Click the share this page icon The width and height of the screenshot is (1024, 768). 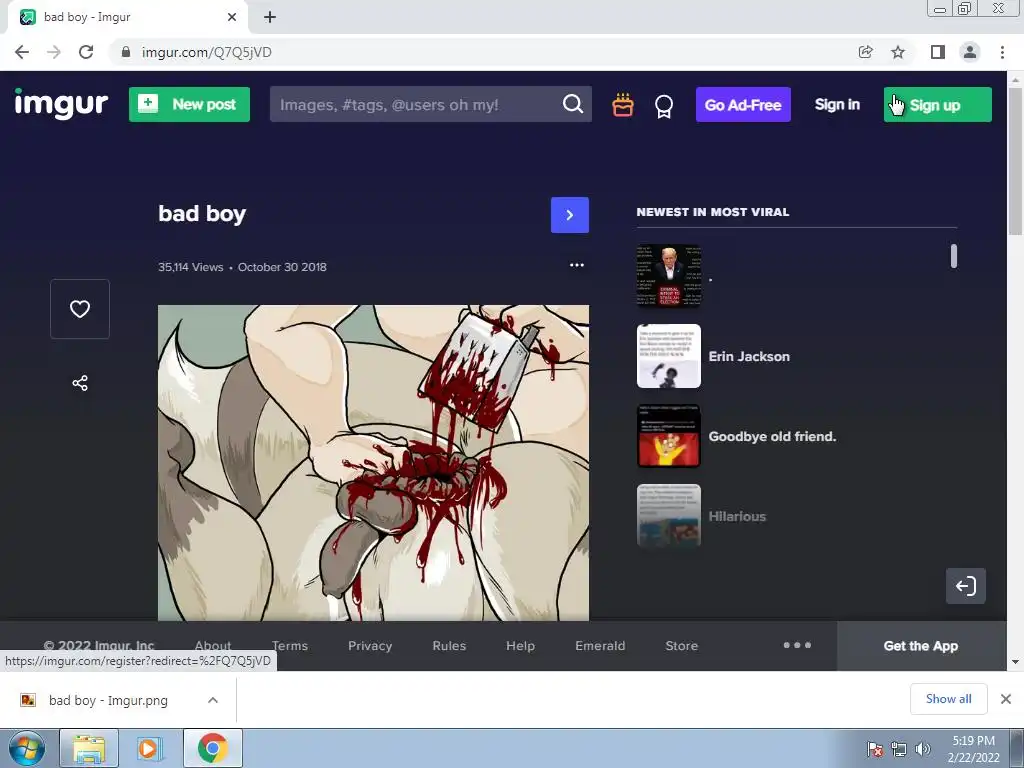pos(865,52)
